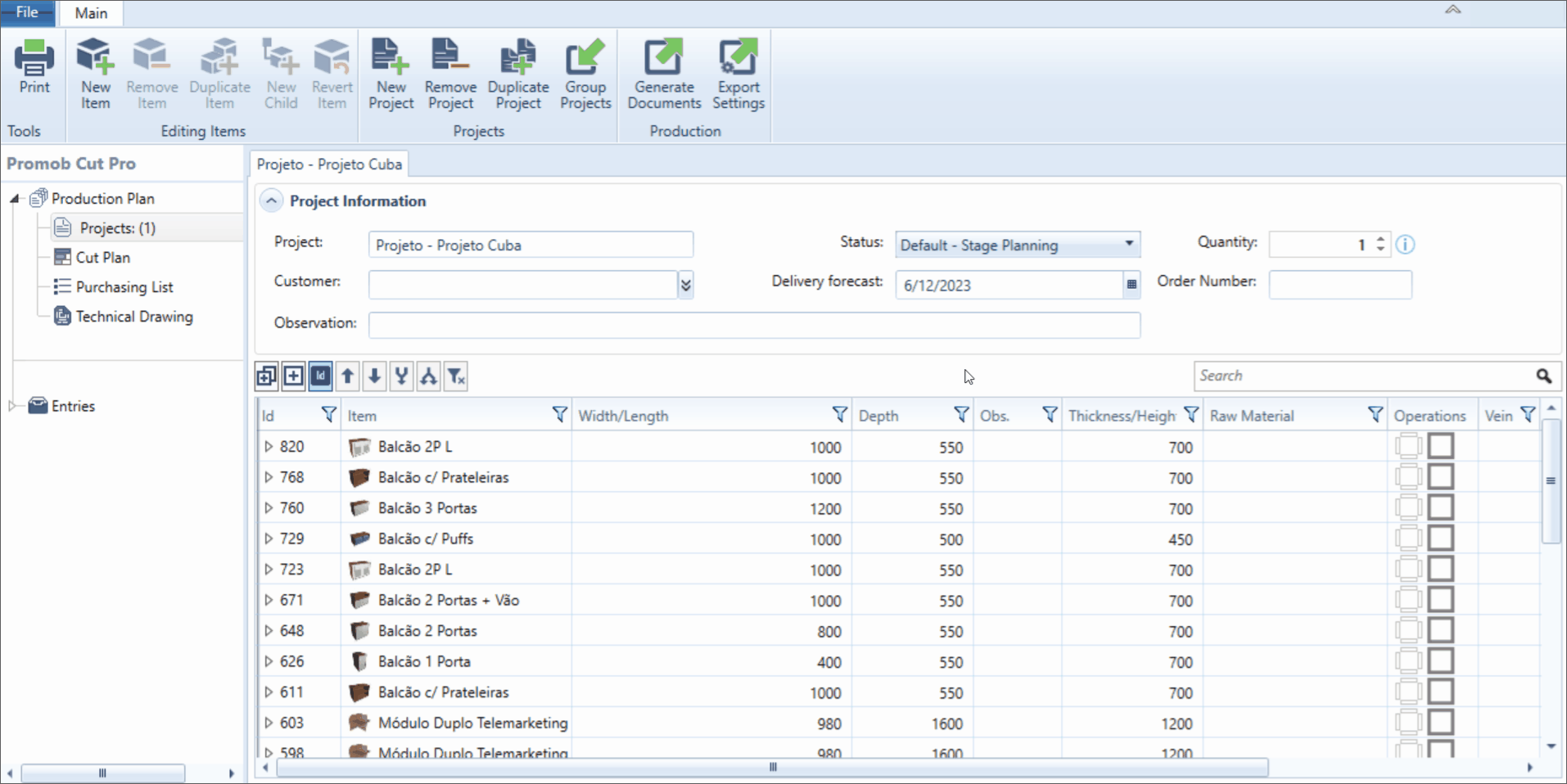Open Group Projects

[585, 74]
